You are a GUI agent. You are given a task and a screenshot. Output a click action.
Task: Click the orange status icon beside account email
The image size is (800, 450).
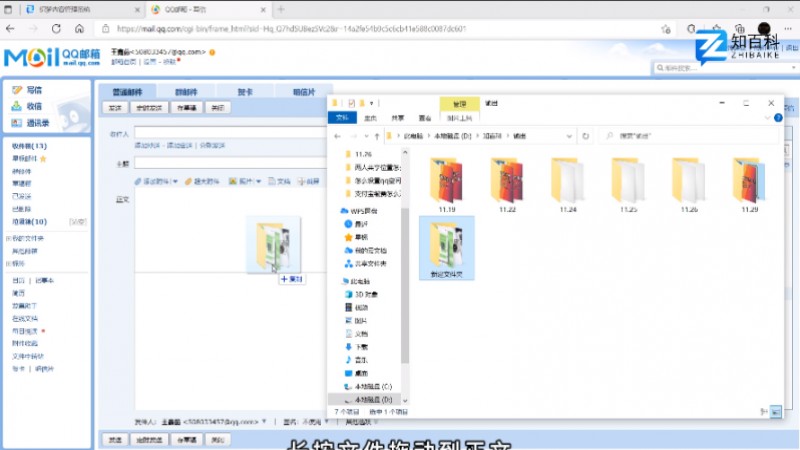(212, 52)
